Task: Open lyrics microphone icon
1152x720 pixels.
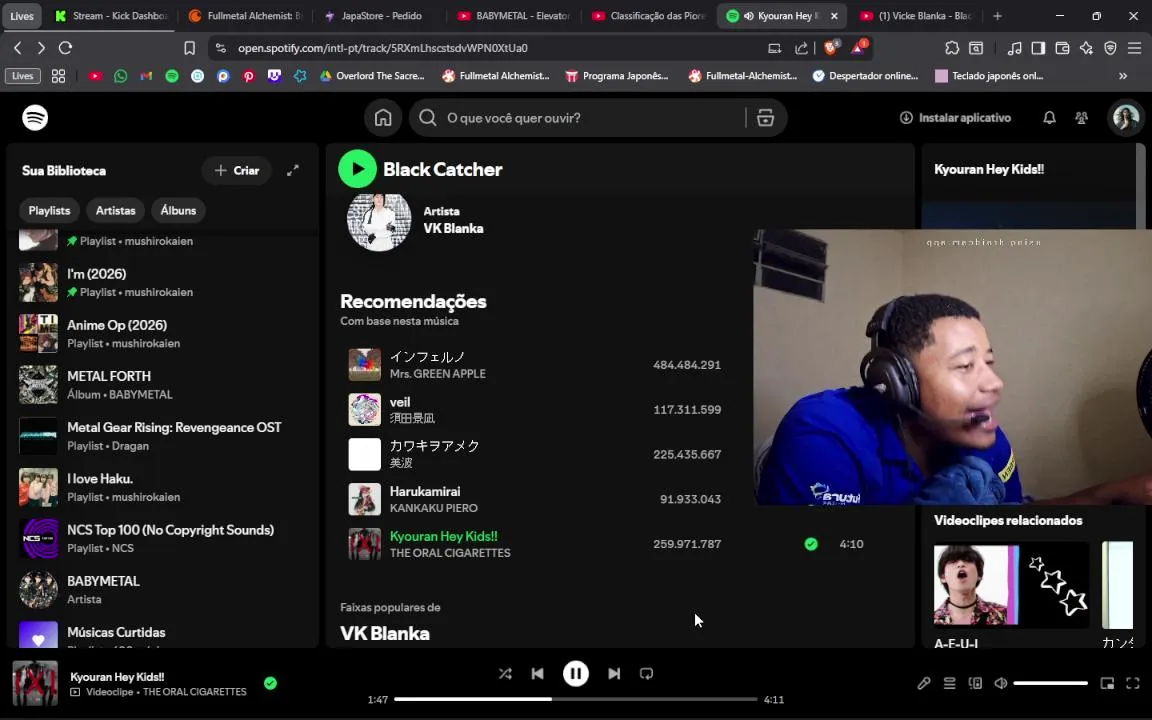Action: click(x=924, y=683)
